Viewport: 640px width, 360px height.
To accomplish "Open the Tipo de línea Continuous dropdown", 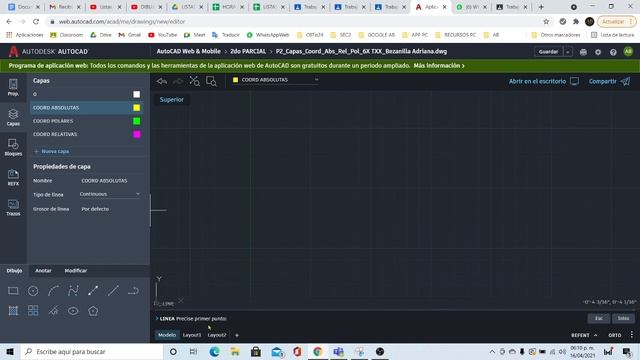I will click(x=110, y=194).
